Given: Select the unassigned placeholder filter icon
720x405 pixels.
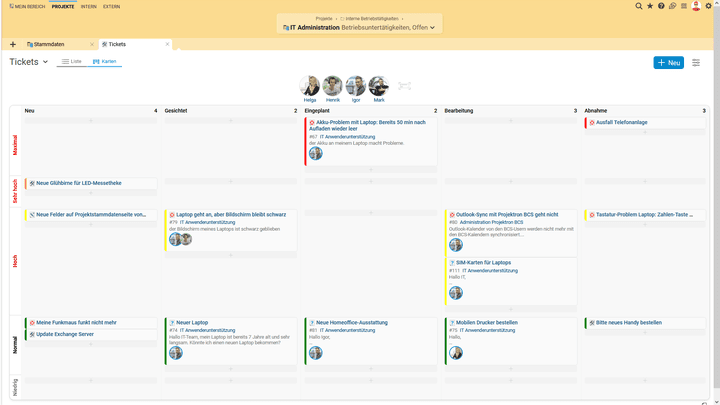Looking at the screenshot, I should coord(404,86).
